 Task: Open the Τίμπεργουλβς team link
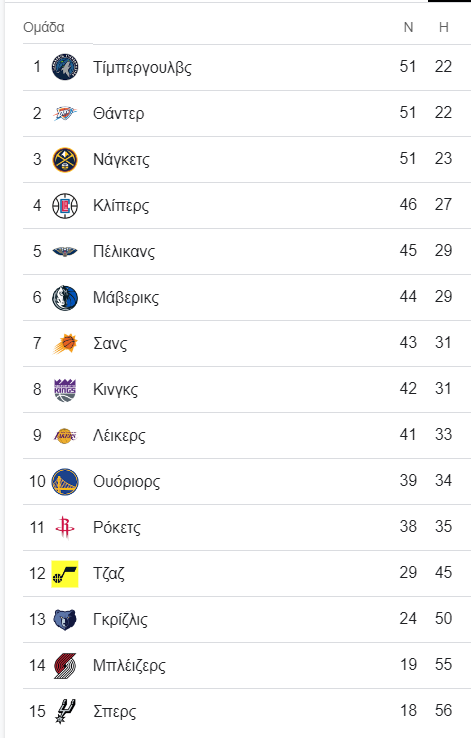pos(142,67)
